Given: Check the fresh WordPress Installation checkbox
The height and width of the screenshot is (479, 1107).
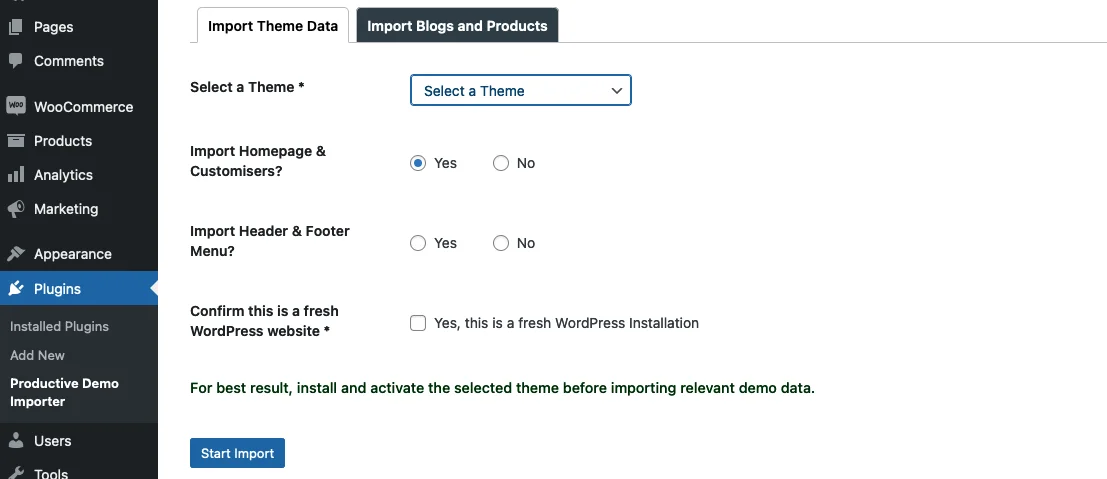Looking at the screenshot, I should click(418, 323).
